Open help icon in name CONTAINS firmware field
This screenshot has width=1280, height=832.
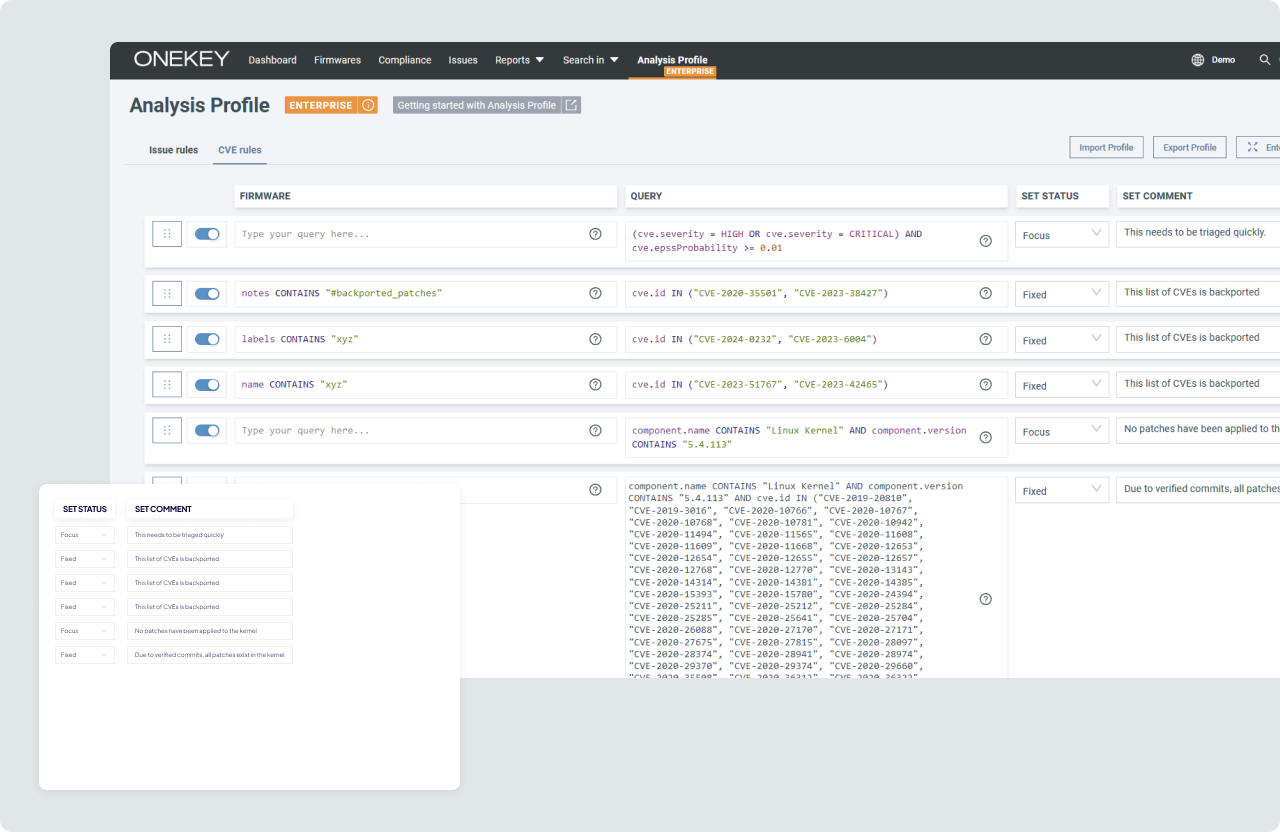pos(595,385)
